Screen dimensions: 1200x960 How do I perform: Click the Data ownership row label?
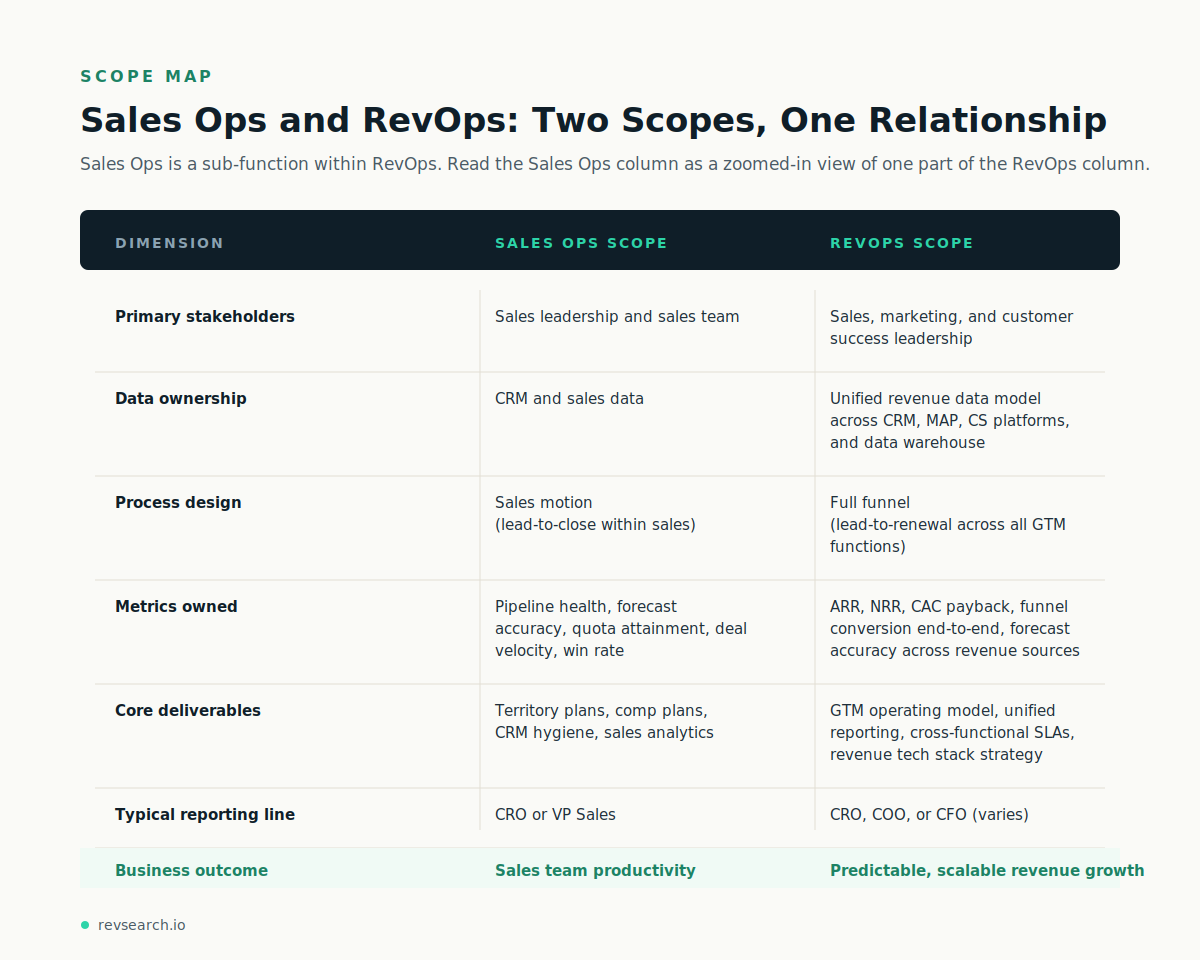pos(181,398)
